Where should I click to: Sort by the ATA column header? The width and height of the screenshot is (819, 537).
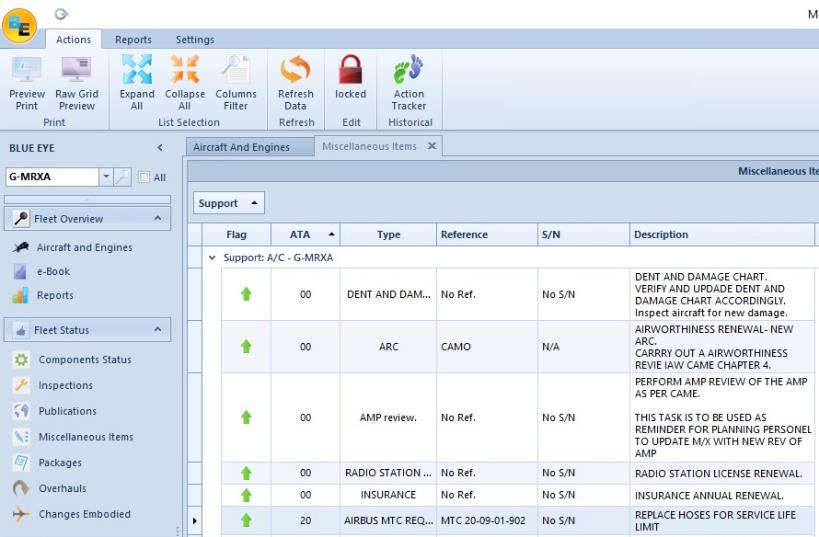(300, 235)
